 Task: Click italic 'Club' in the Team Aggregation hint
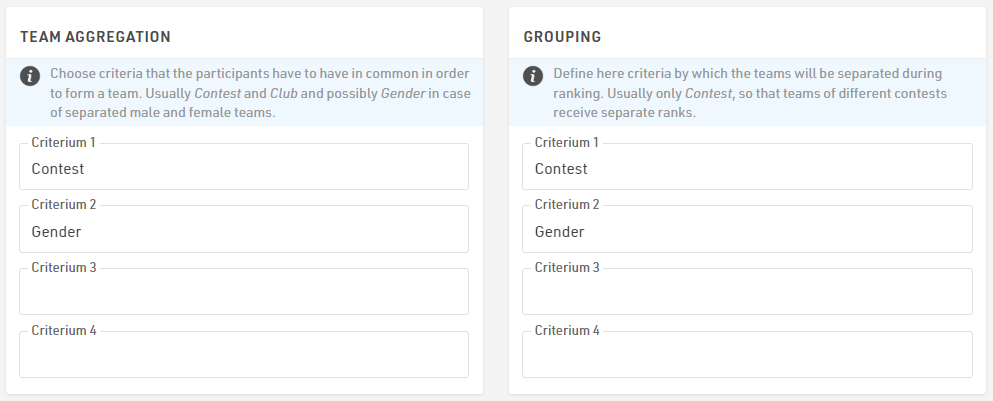coord(285,93)
